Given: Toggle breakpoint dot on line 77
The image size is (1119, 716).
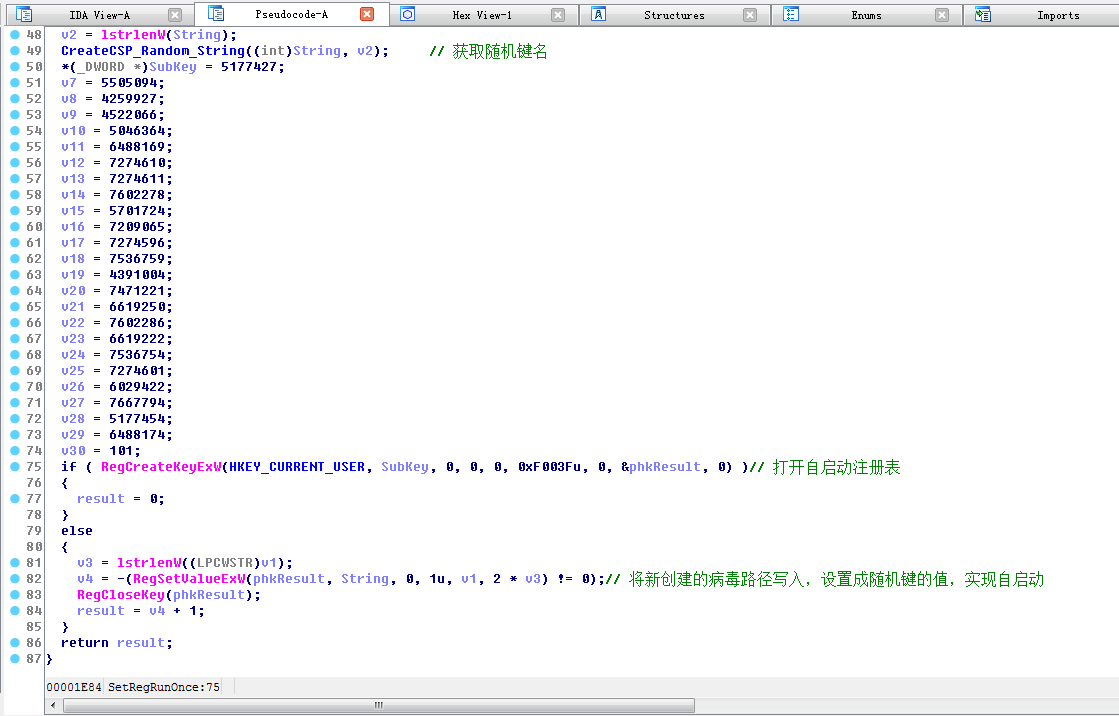Looking at the screenshot, I should pyautogui.click(x=15, y=498).
